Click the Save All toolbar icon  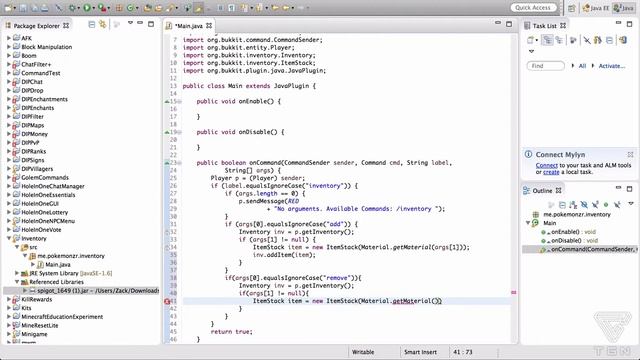(x=35, y=8)
